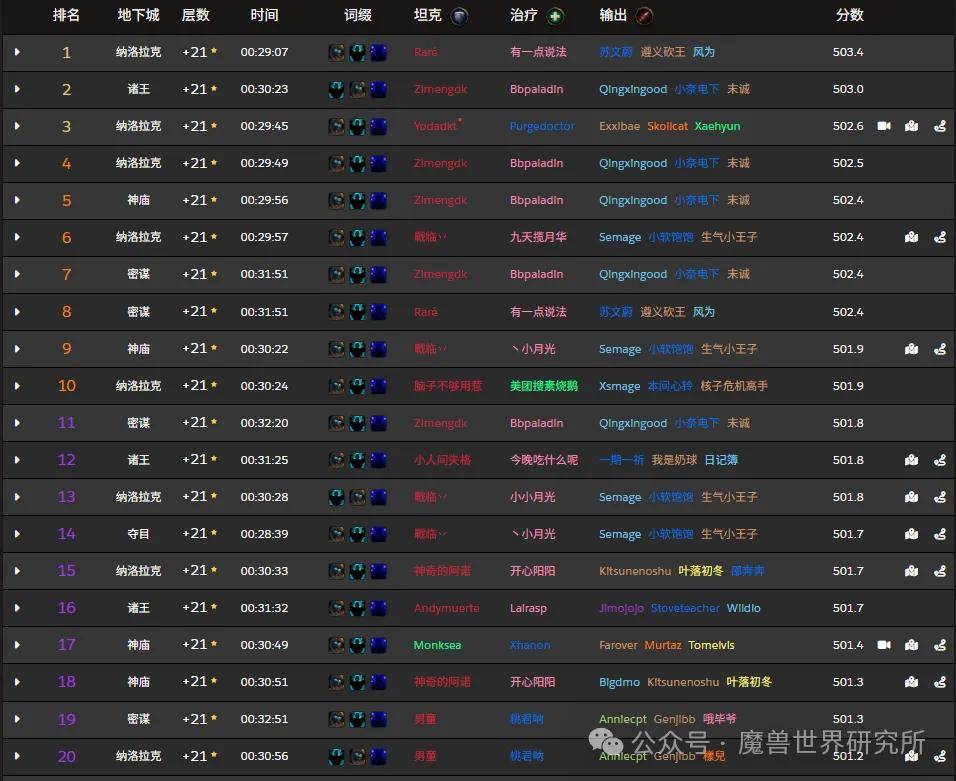Open the map pin icon on rank 6 row
Image resolution: width=956 pixels, height=781 pixels.
pos(911,237)
